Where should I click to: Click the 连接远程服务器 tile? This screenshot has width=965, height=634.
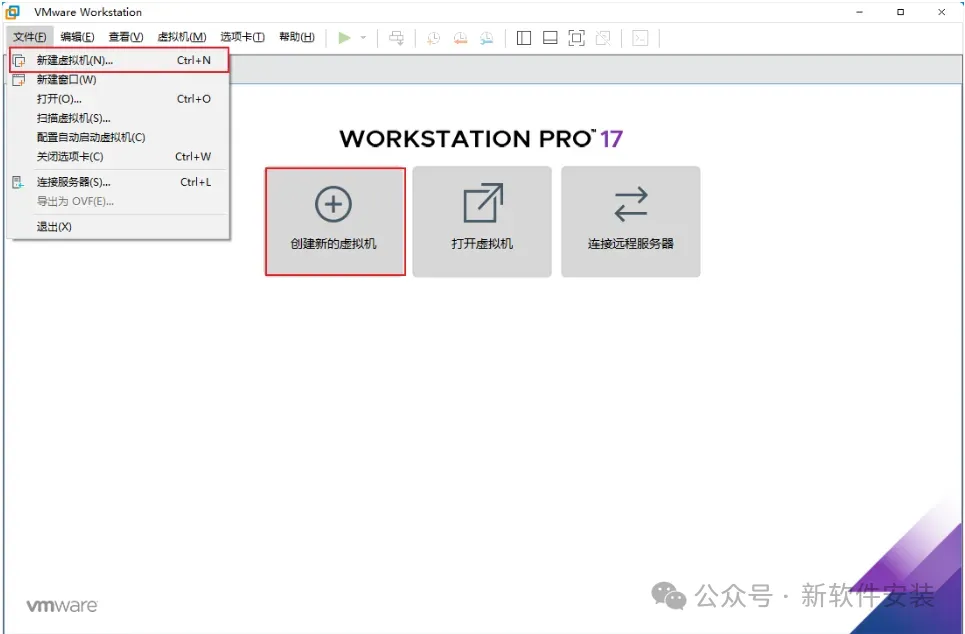click(x=631, y=222)
